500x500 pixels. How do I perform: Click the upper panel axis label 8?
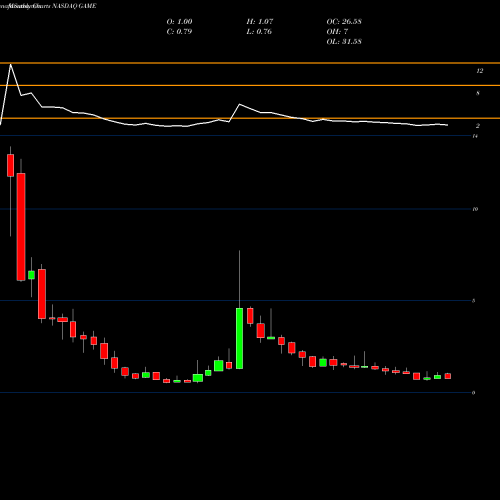point(478,93)
